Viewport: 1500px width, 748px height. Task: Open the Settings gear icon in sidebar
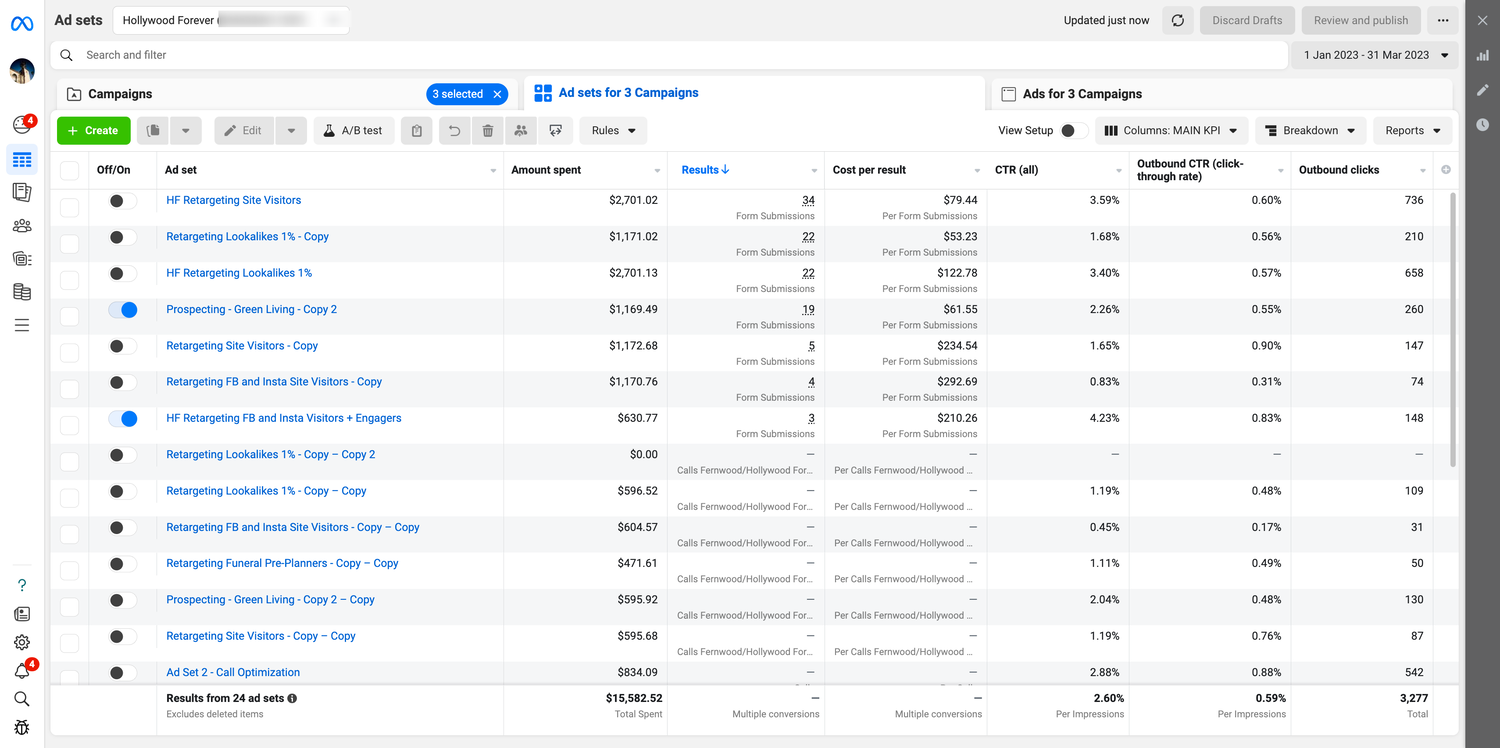pyautogui.click(x=22, y=643)
